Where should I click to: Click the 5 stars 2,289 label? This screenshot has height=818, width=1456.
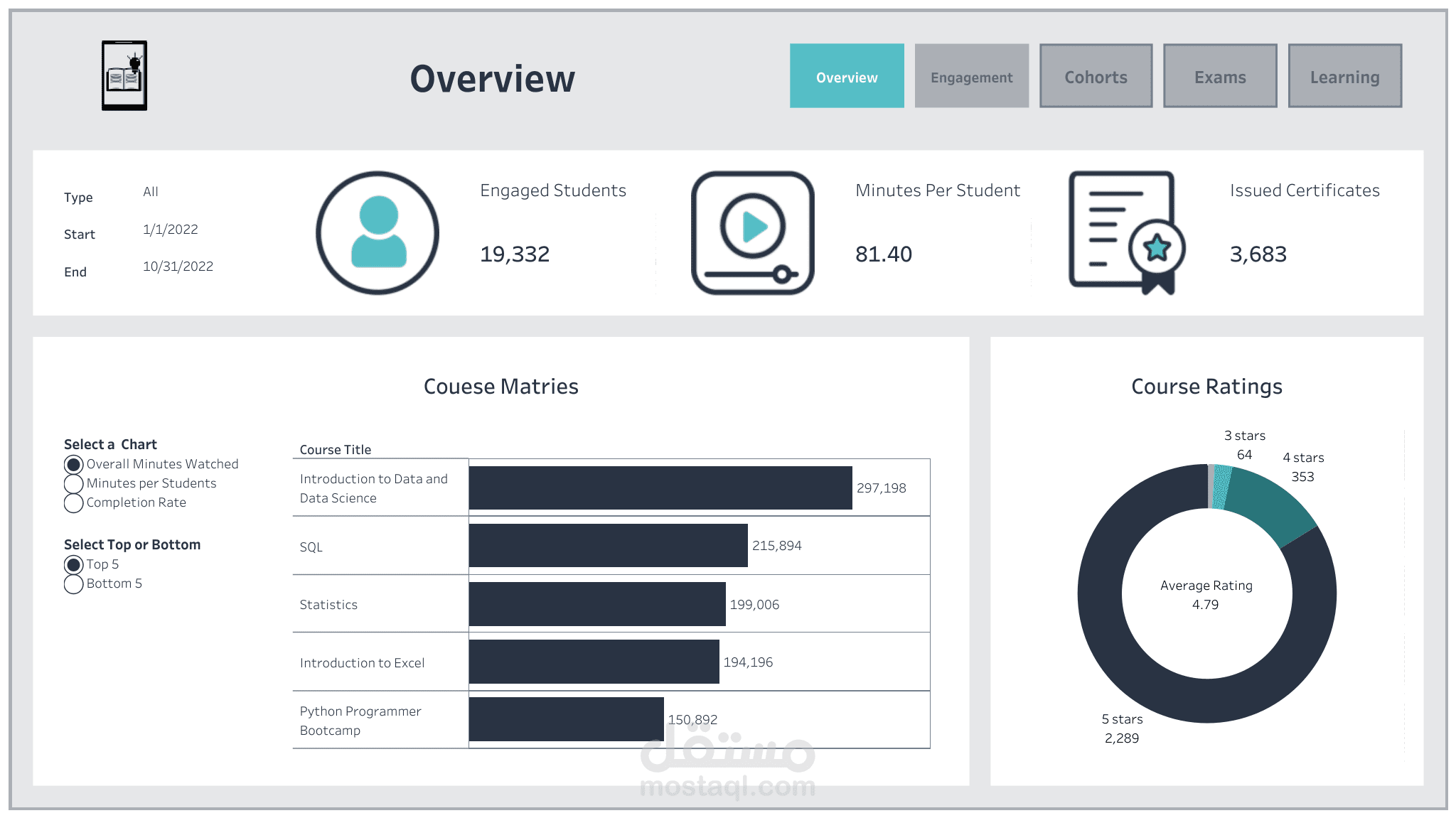[x=1123, y=728]
